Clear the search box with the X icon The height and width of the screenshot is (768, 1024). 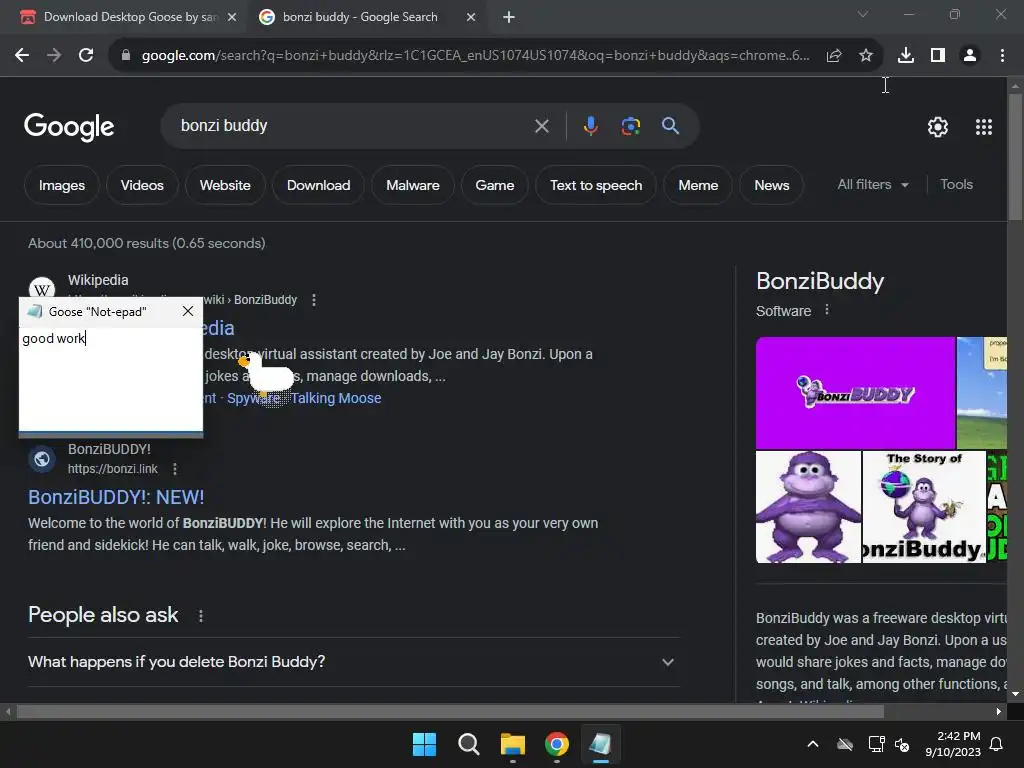[x=541, y=126]
